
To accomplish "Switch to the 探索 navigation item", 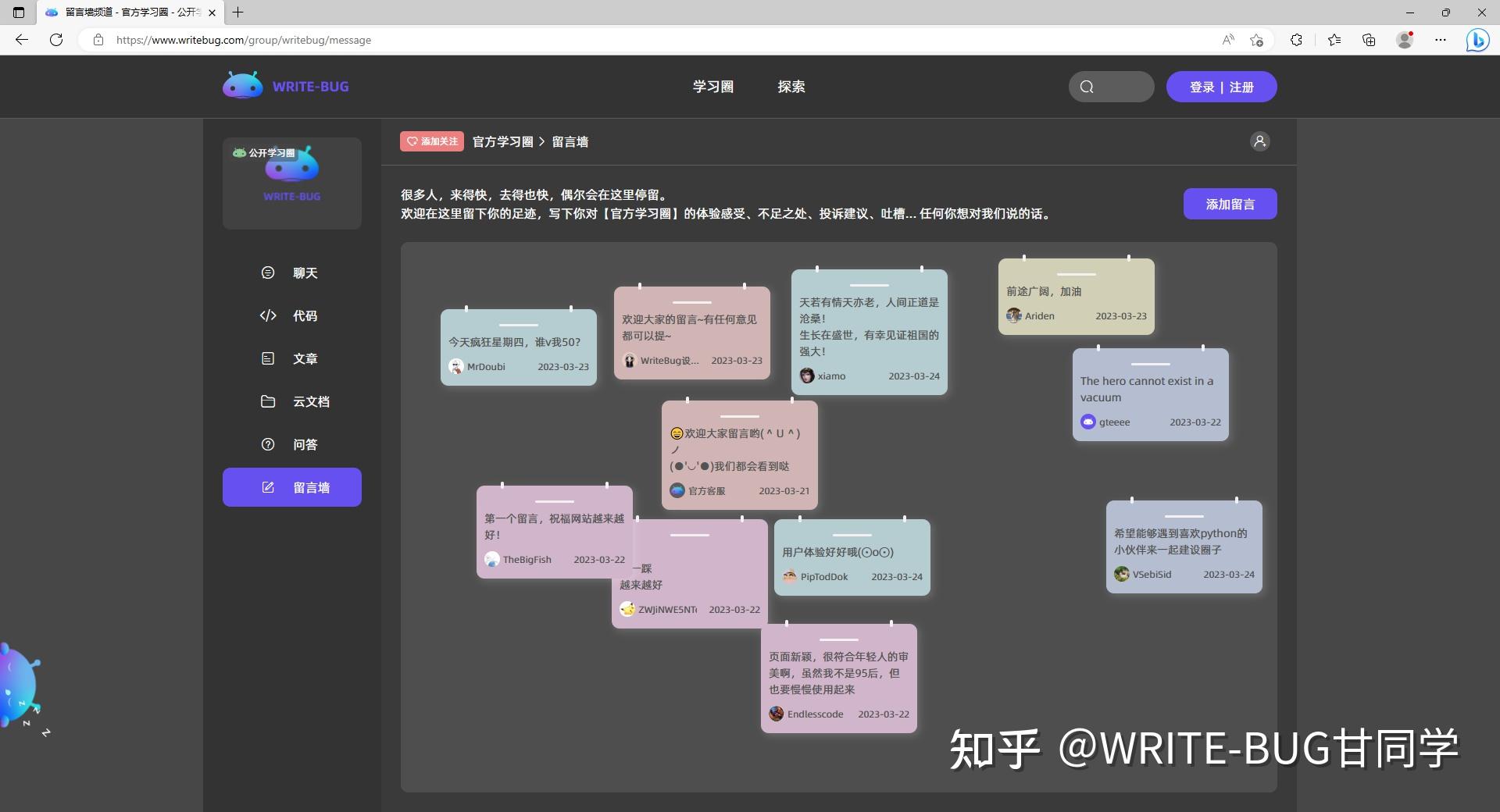I will (793, 87).
